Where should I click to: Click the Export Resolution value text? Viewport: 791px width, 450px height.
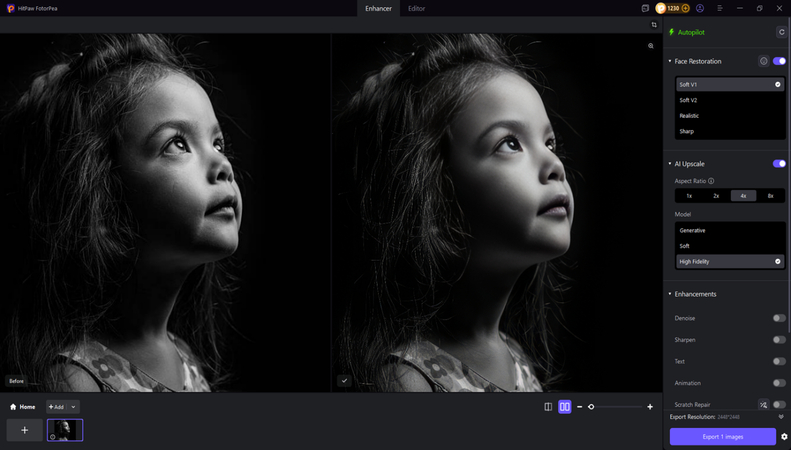click(728, 417)
